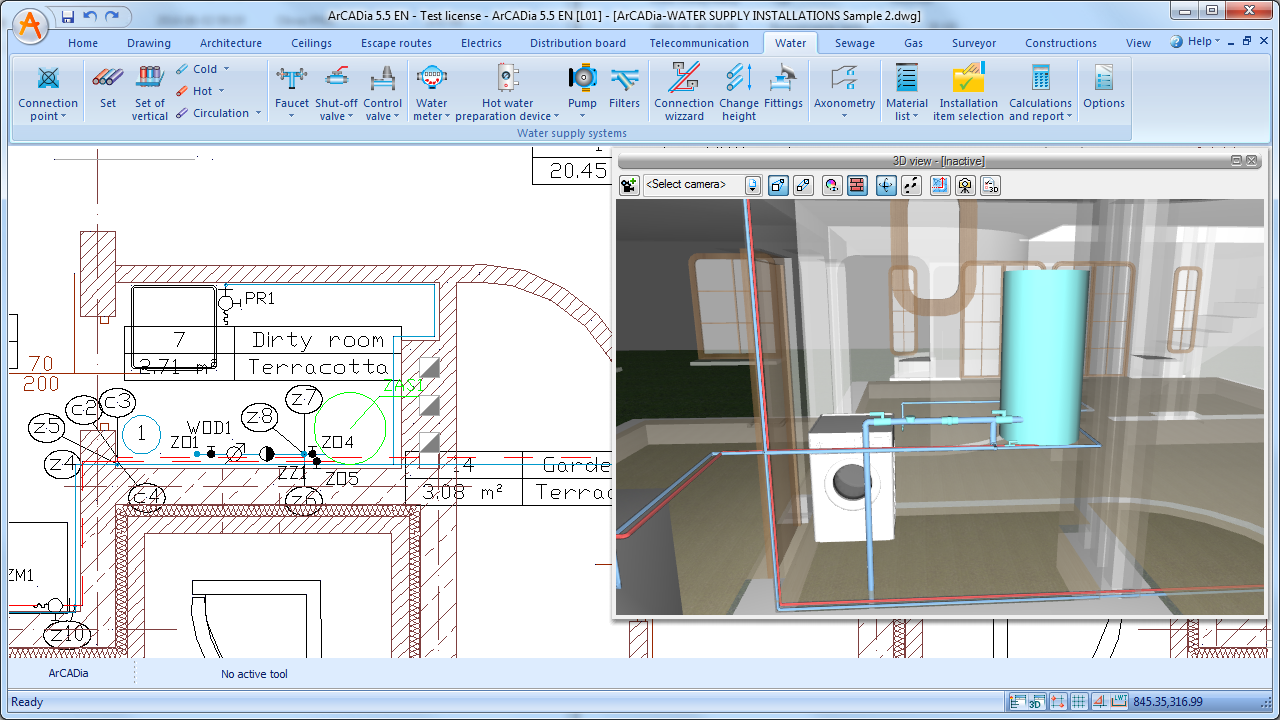Open the Select camera dropdown
1280x720 pixels.
pos(752,185)
